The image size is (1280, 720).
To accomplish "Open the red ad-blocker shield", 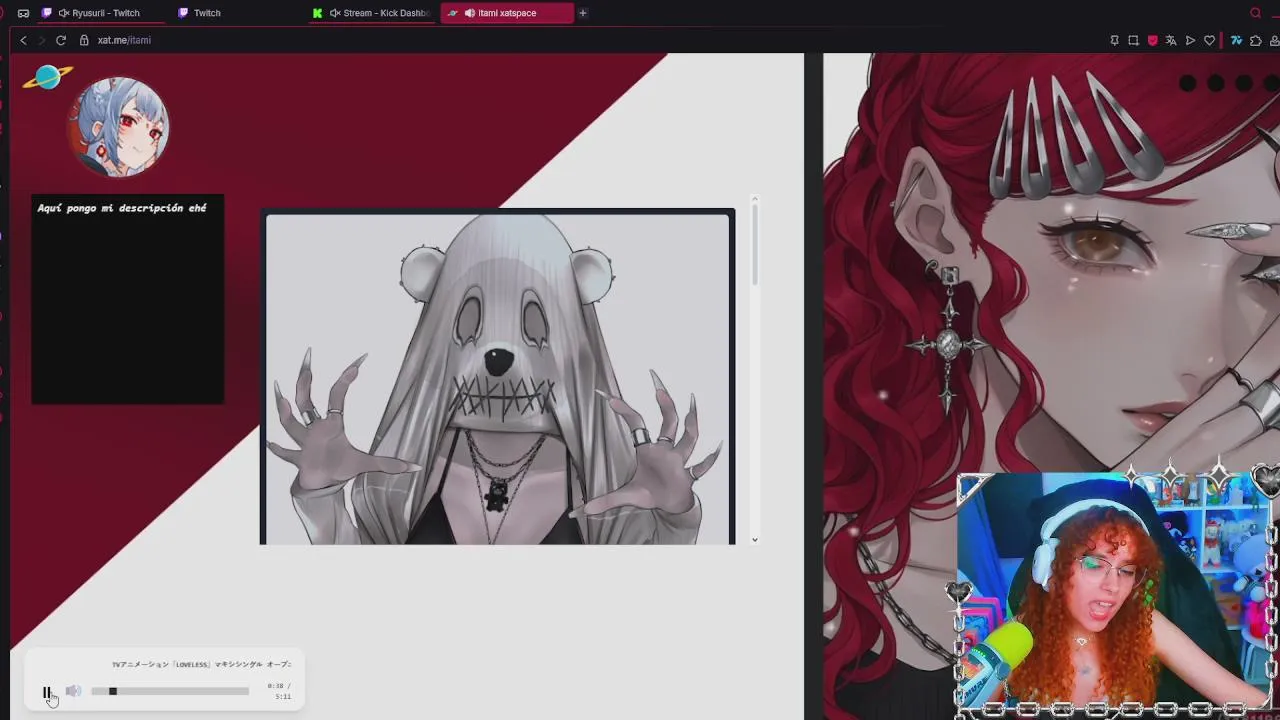I will [x=1152, y=40].
